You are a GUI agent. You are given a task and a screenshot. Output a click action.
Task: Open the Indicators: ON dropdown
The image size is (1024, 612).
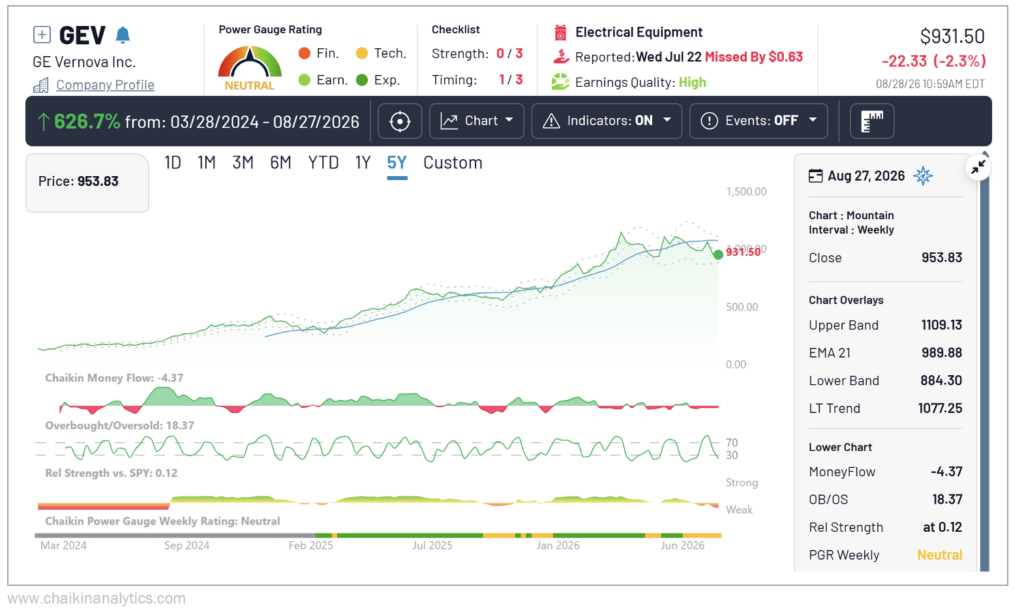pos(607,121)
